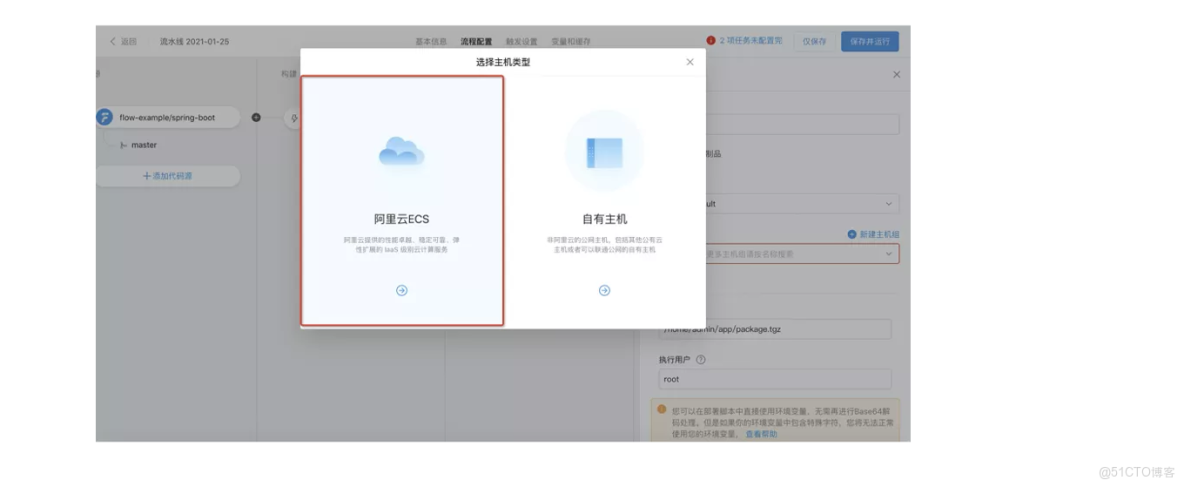Click the 自有主机 server icon

point(604,153)
